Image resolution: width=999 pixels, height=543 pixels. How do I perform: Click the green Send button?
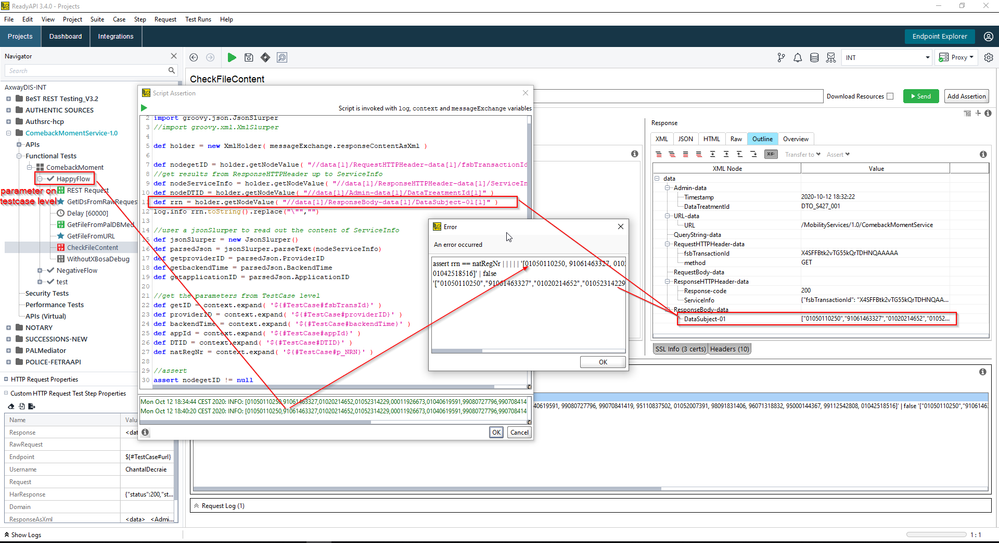coord(921,96)
